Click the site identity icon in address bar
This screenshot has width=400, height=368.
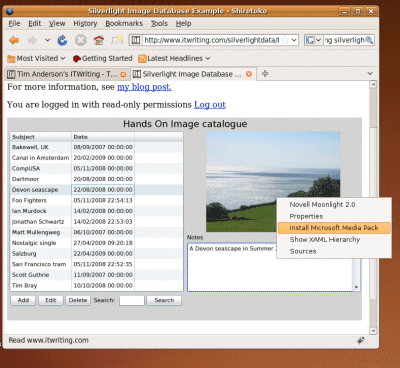point(136,40)
